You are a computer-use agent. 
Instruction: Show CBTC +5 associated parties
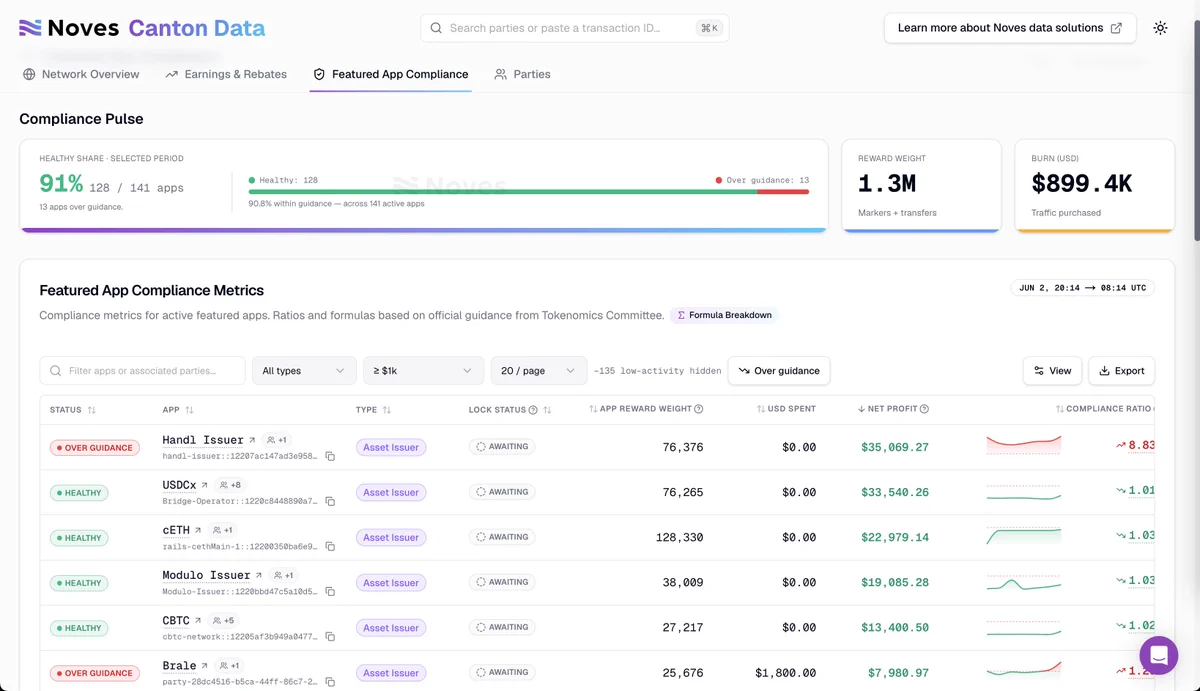coord(222,620)
